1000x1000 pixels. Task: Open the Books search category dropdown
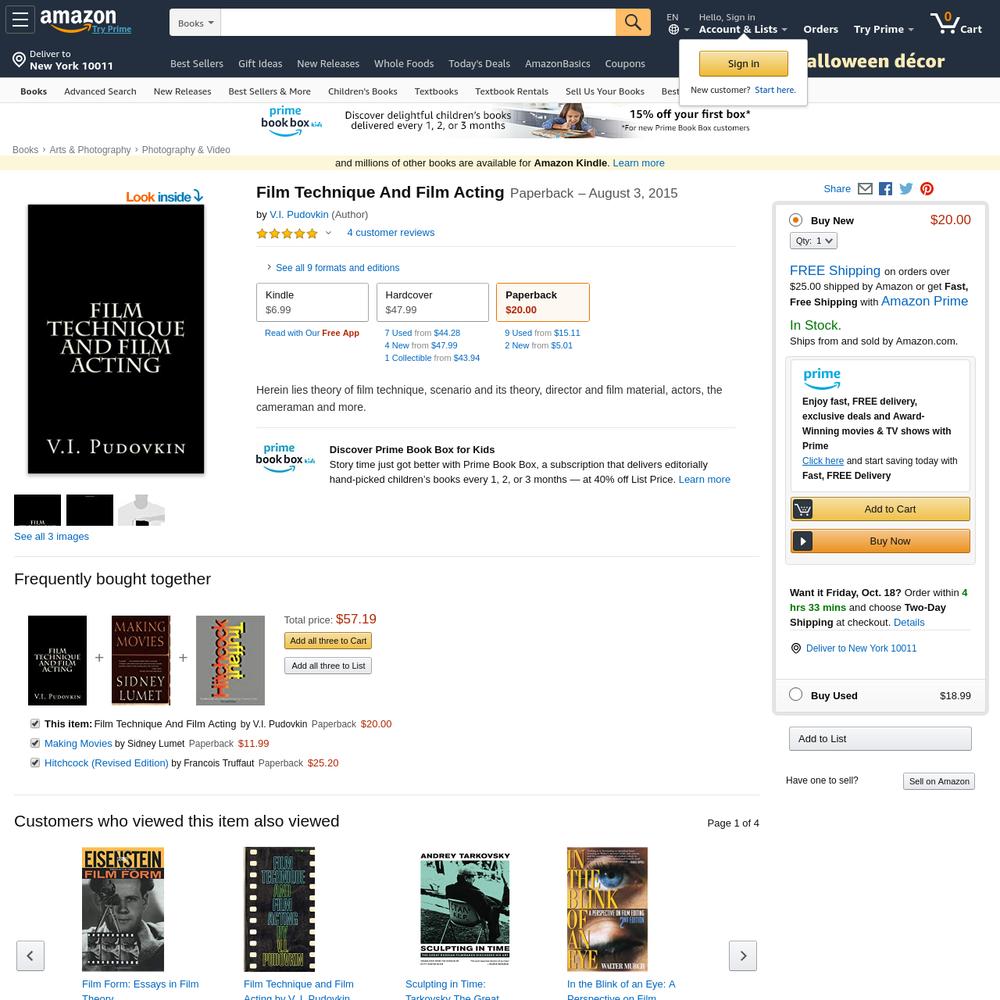click(x=195, y=23)
